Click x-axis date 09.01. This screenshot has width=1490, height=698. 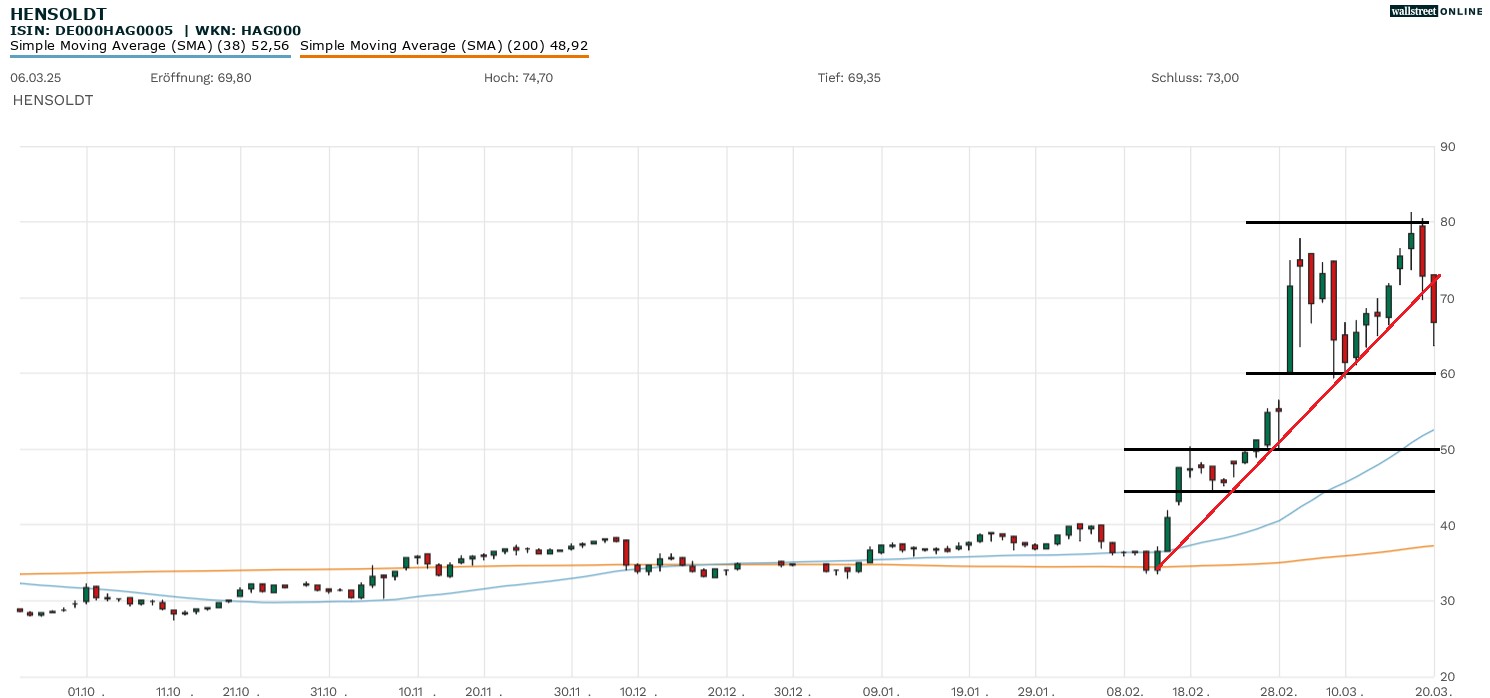click(x=881, y=691)
